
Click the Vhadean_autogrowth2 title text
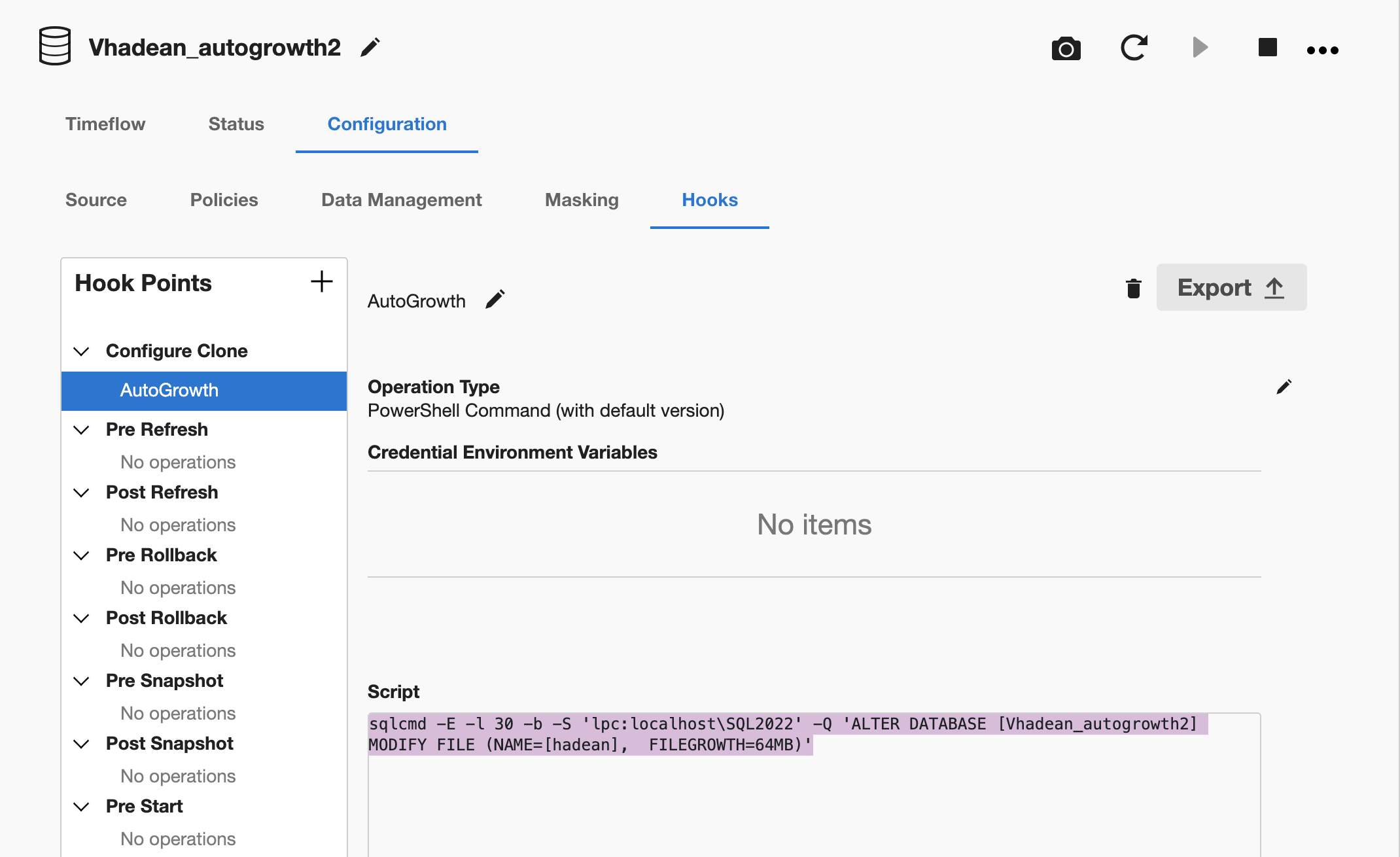pyautogui.click(x=215, y=47)
